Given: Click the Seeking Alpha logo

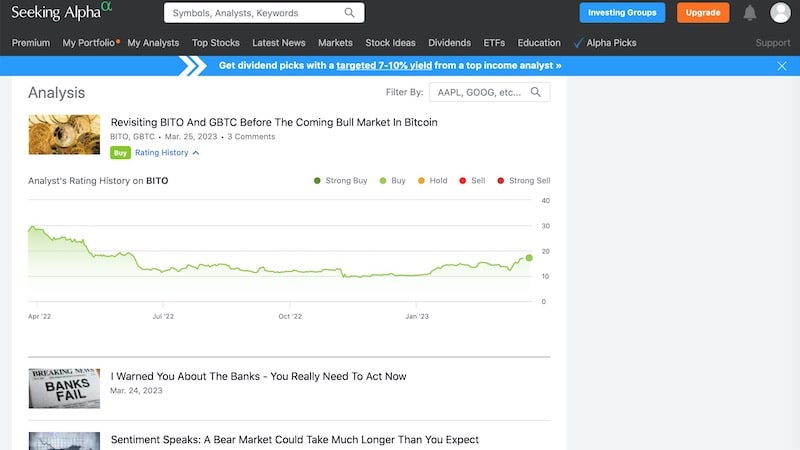Looking at the screenshot, I should (61, 11).
